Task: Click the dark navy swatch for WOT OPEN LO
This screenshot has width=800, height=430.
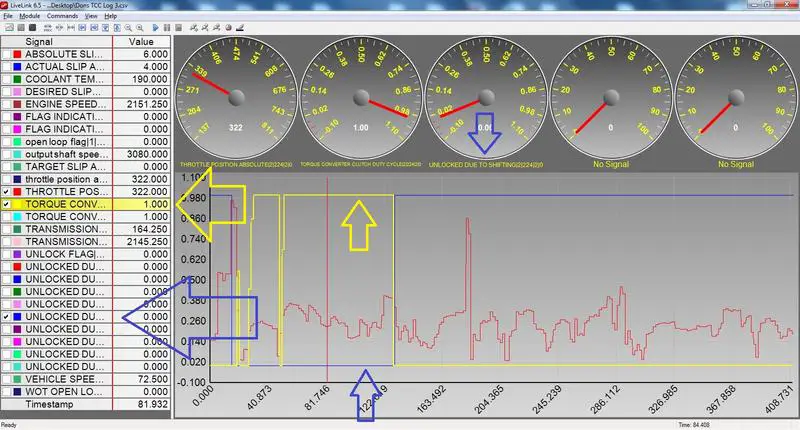Action: coord(17,392)
